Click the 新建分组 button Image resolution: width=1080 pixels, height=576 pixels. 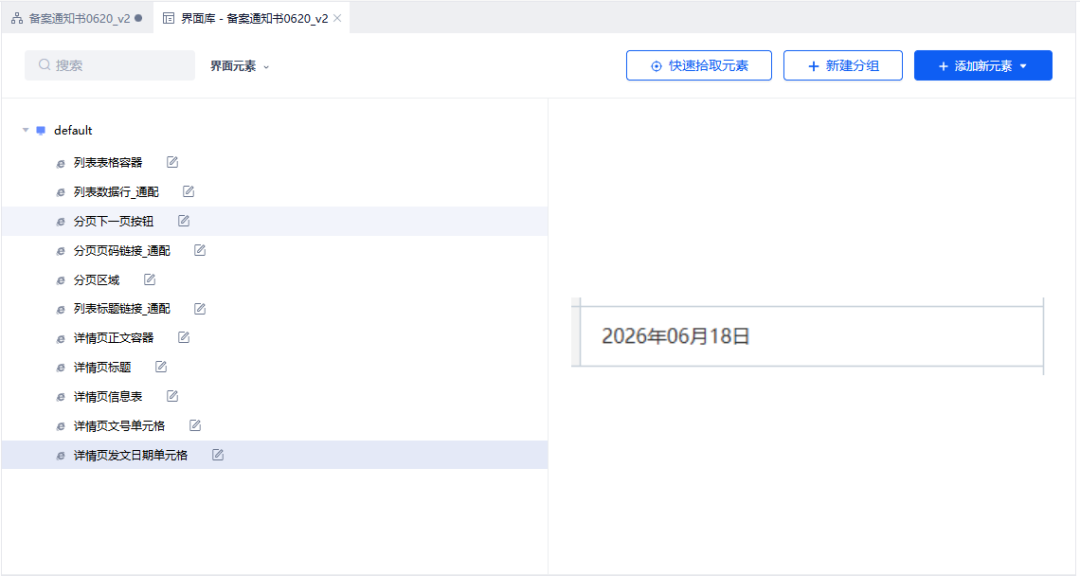point(842,65)
